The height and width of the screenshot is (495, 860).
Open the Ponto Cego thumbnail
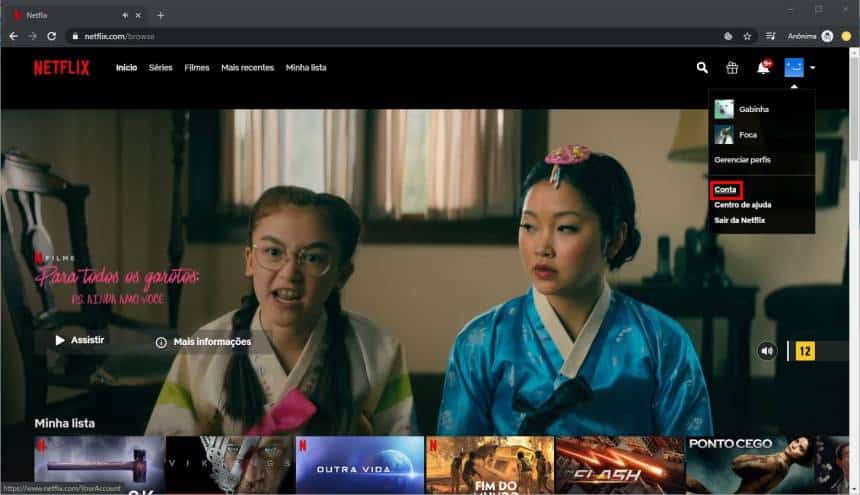[x=750, y=465]
